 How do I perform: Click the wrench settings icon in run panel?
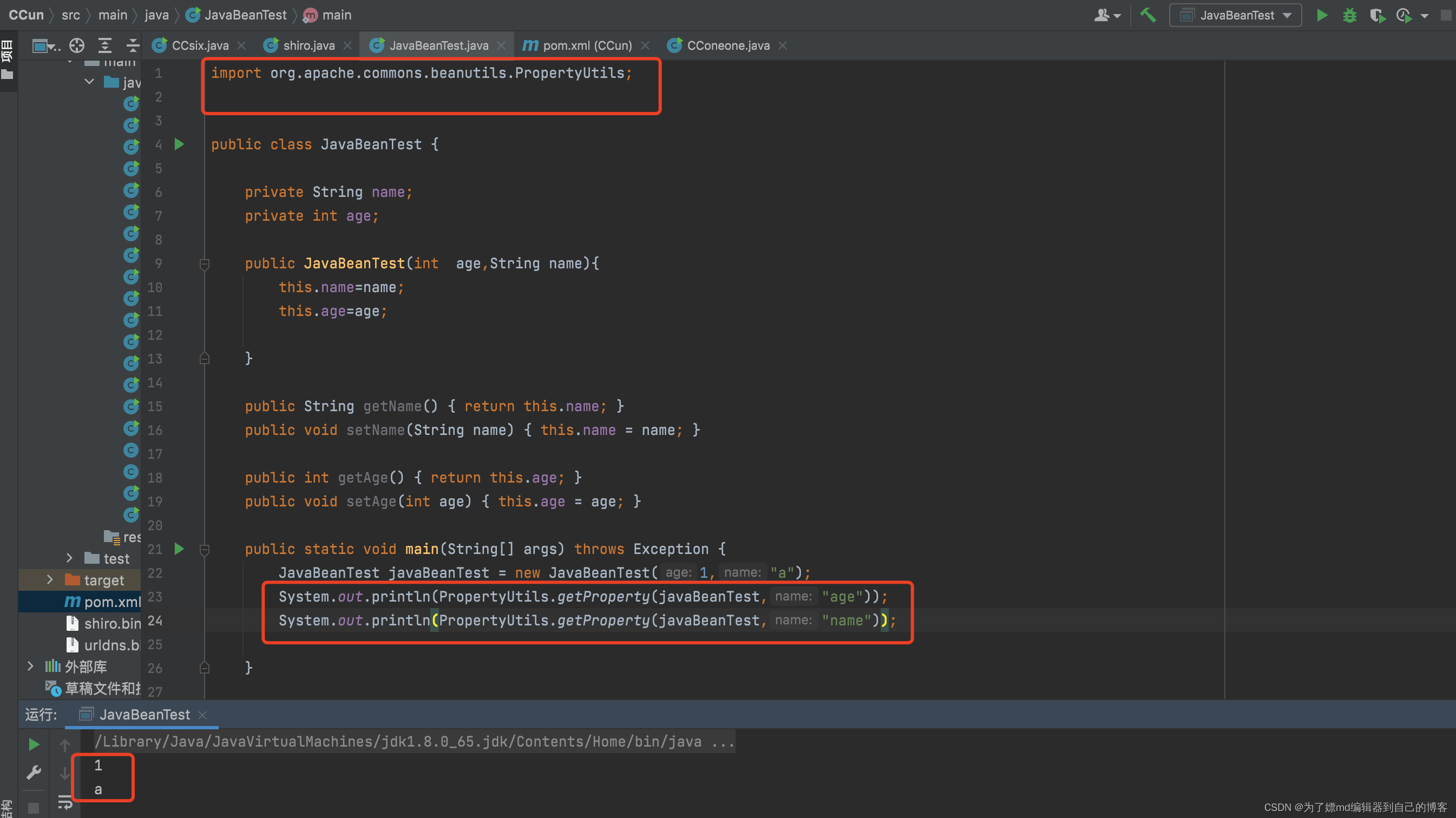(x=34, y=772)
